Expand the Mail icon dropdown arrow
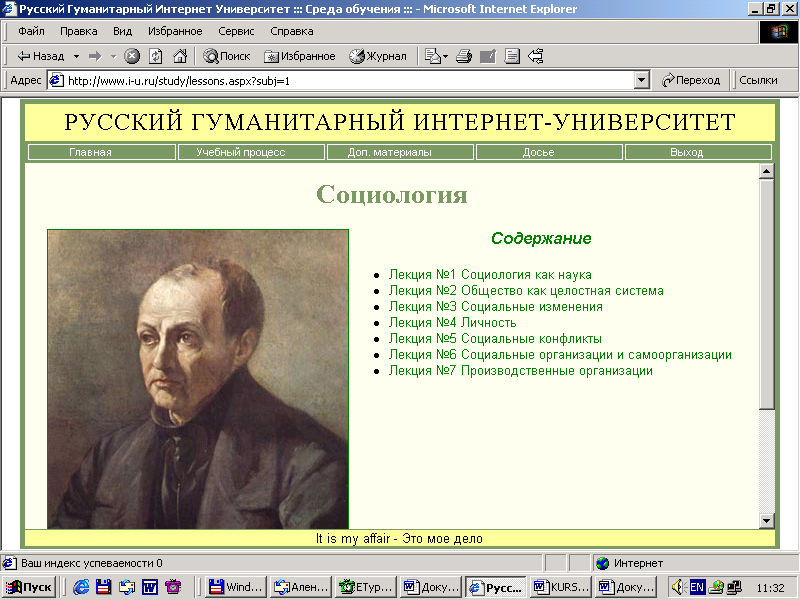The height and width of the screenshot is (600, 800). 445,56
